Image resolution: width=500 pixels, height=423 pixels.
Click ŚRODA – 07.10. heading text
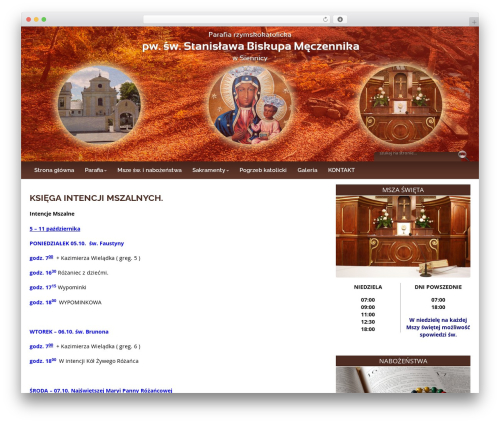coord(101,390)
